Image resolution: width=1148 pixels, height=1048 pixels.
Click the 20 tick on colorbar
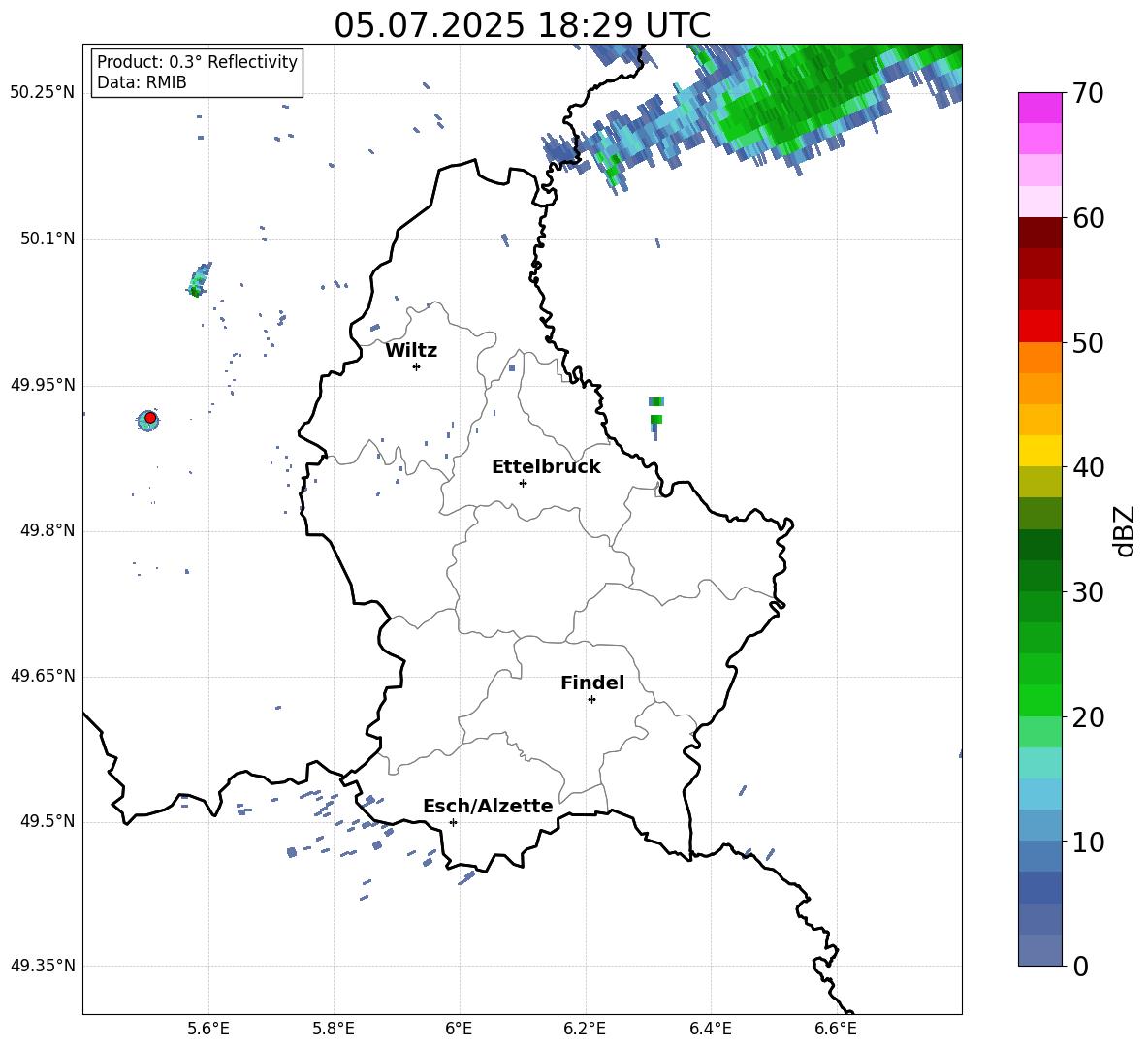[1088, 717]
